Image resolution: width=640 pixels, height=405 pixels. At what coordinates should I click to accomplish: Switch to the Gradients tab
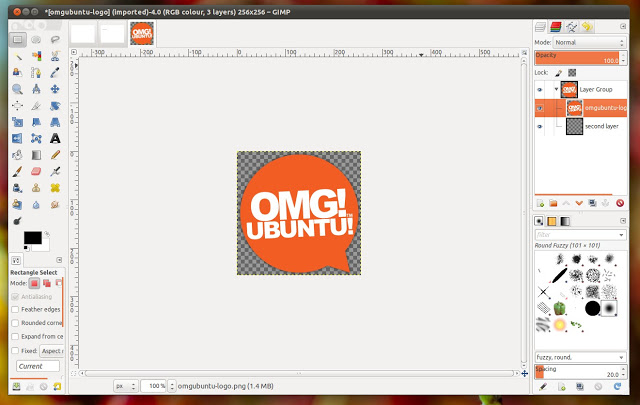point(565,221)
